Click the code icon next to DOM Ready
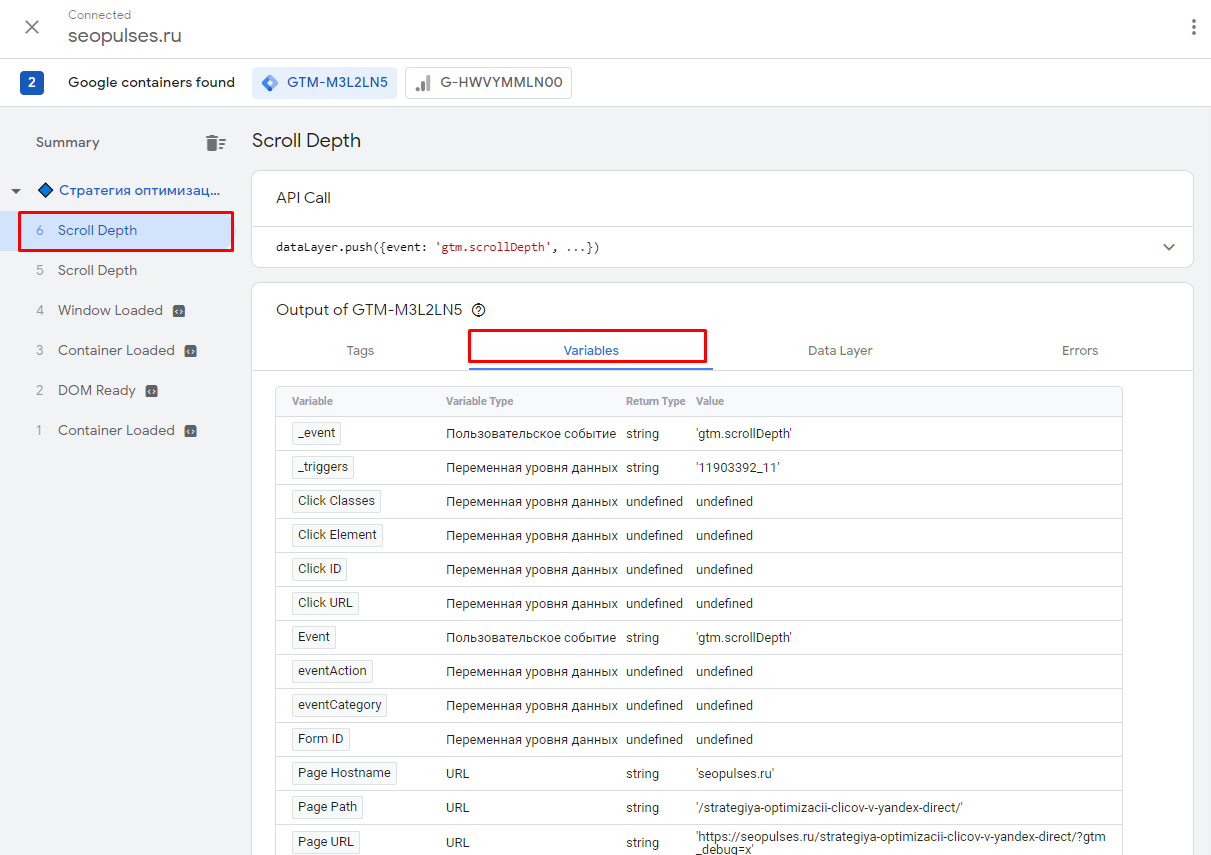1211x855 pixels. coord(151,391)
